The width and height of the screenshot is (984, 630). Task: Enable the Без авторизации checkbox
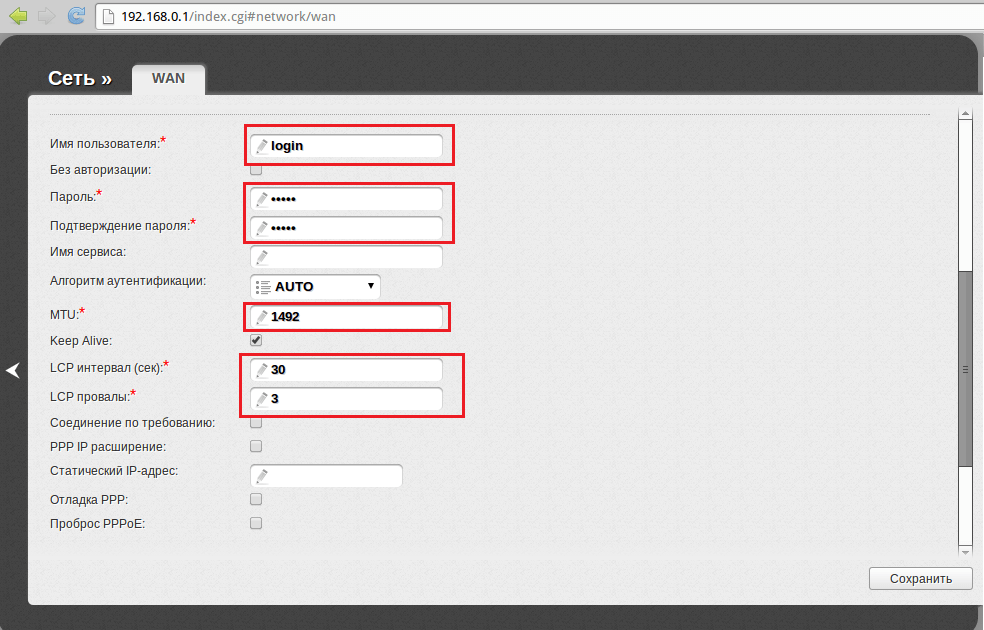[x=256, y=170]
